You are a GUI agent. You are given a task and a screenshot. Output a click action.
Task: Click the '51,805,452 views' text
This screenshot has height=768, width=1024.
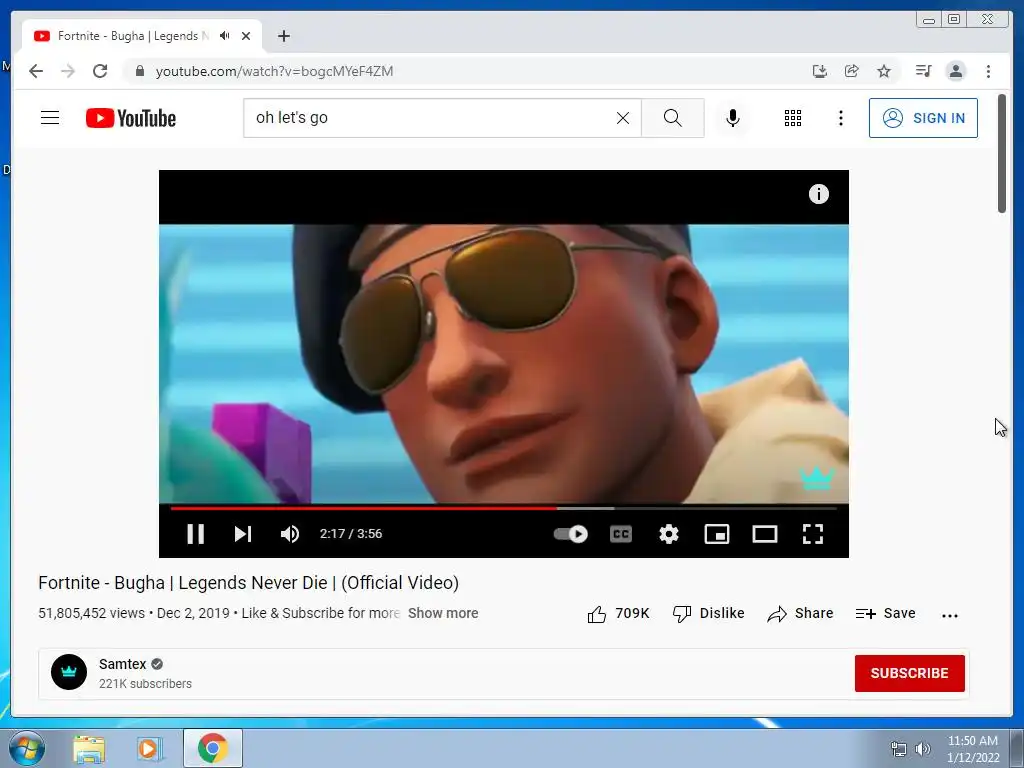click(91, 613)
